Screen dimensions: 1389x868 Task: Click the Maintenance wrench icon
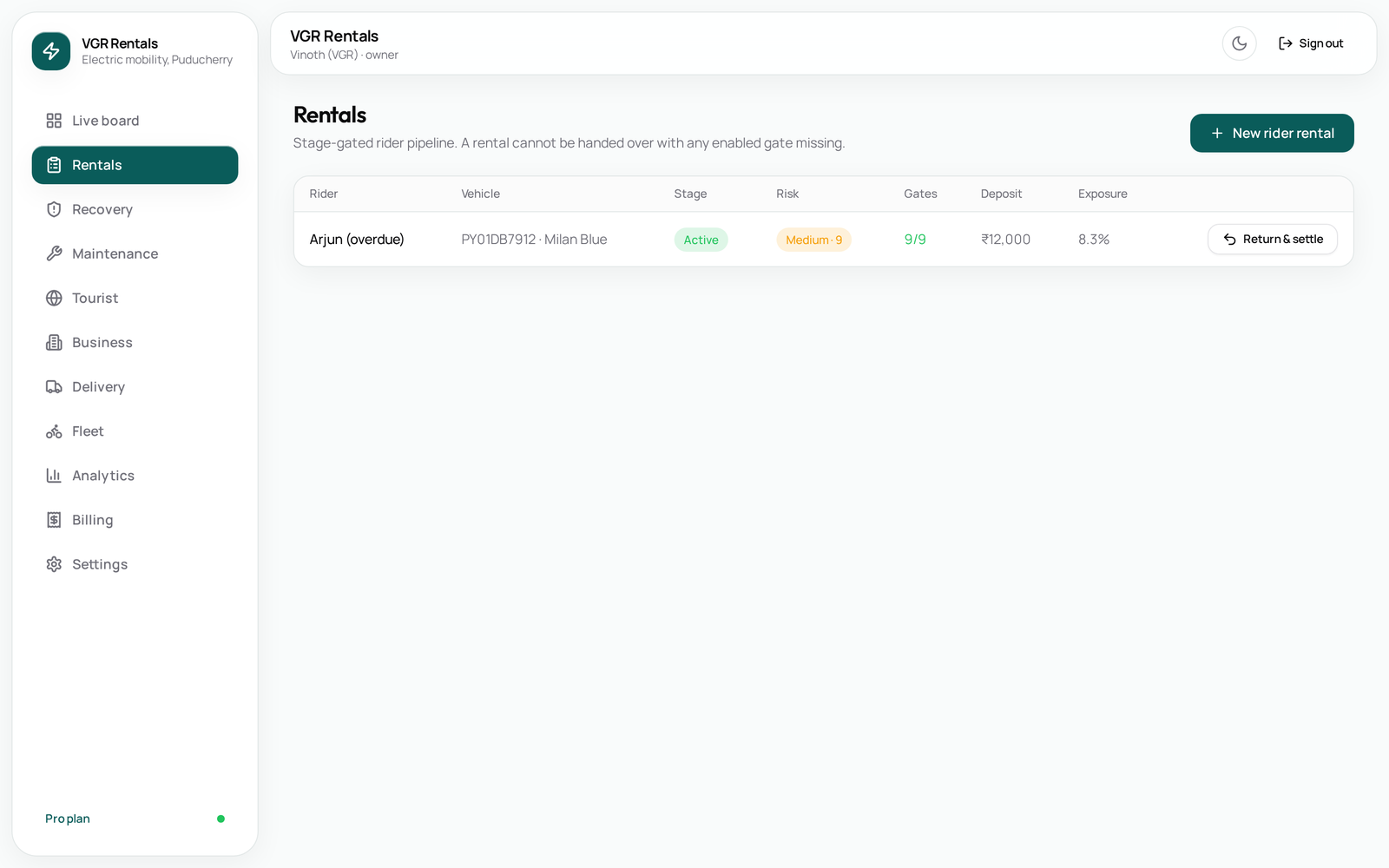(54, 253)
